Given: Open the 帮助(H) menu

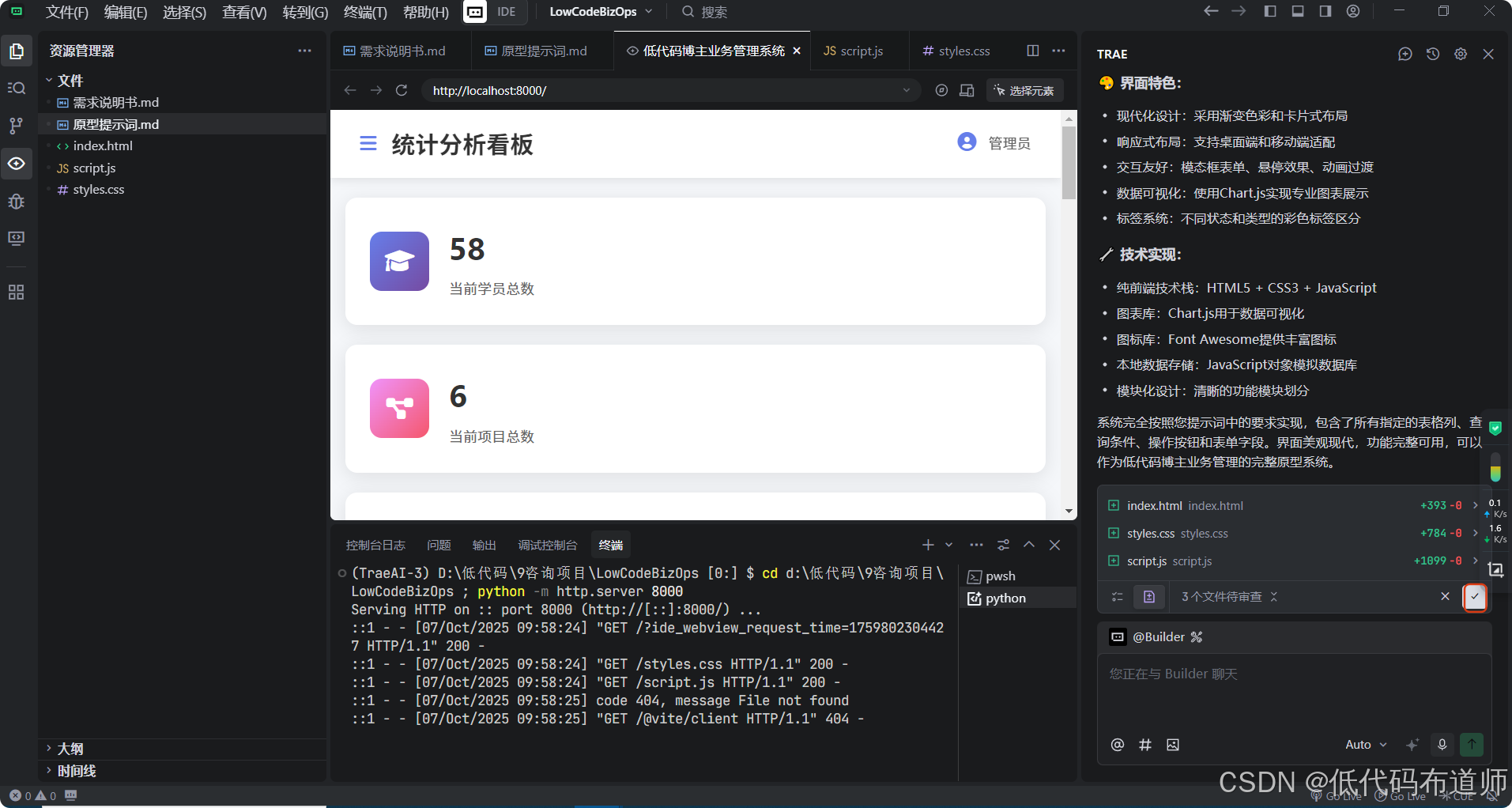Looking at the screenshot, I should [x=426, y=12].
